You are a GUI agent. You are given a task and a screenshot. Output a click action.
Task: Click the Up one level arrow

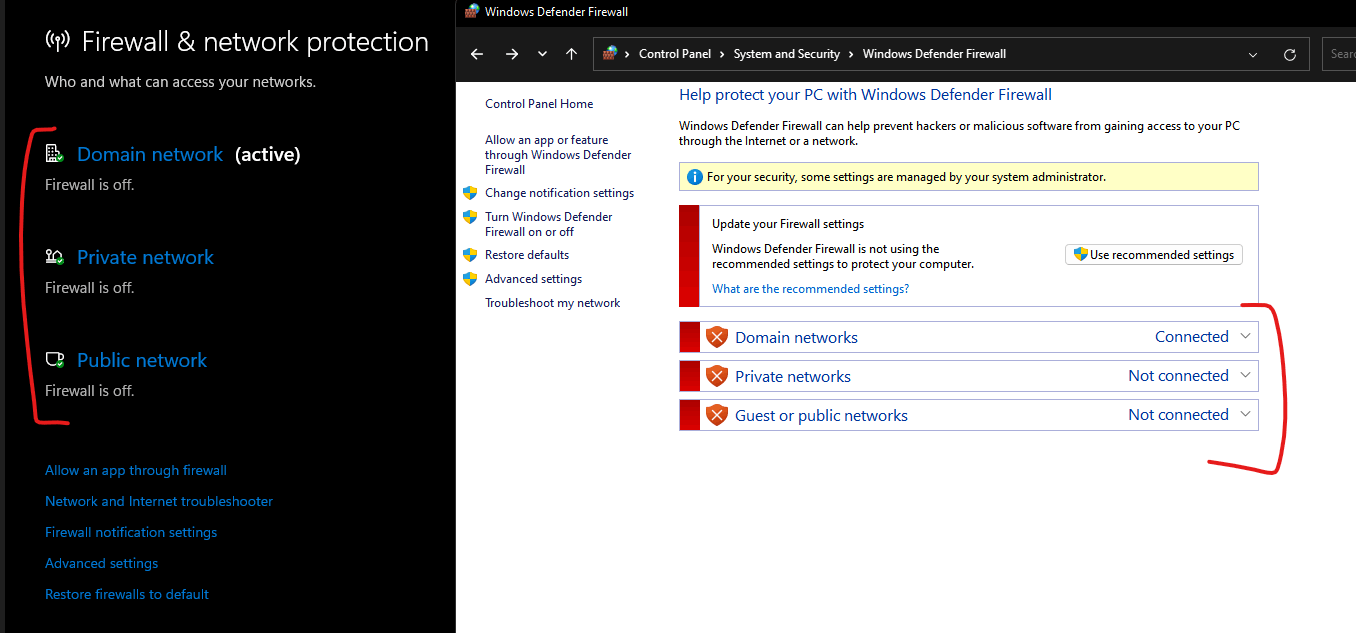[571, 54]
